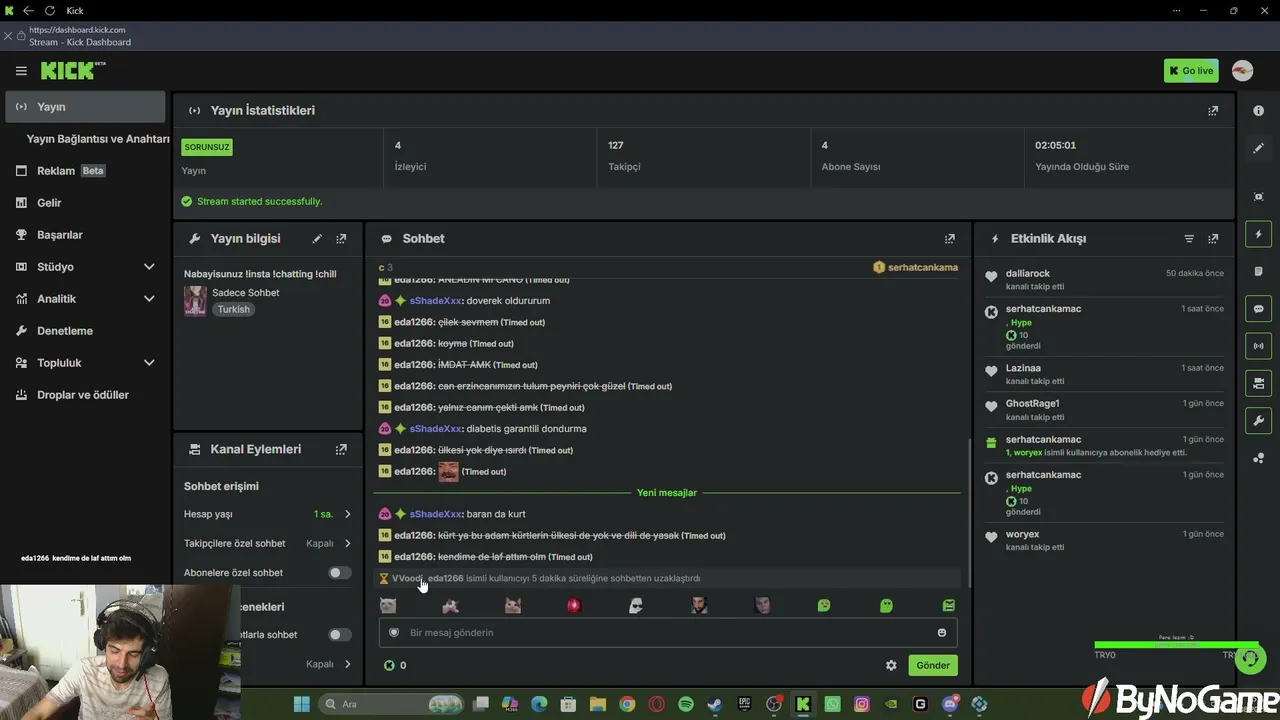Viewport: 1280px width, 720px height.
Task: Click the capture frame icon in right sidebar
Action: click(1259, 197)
